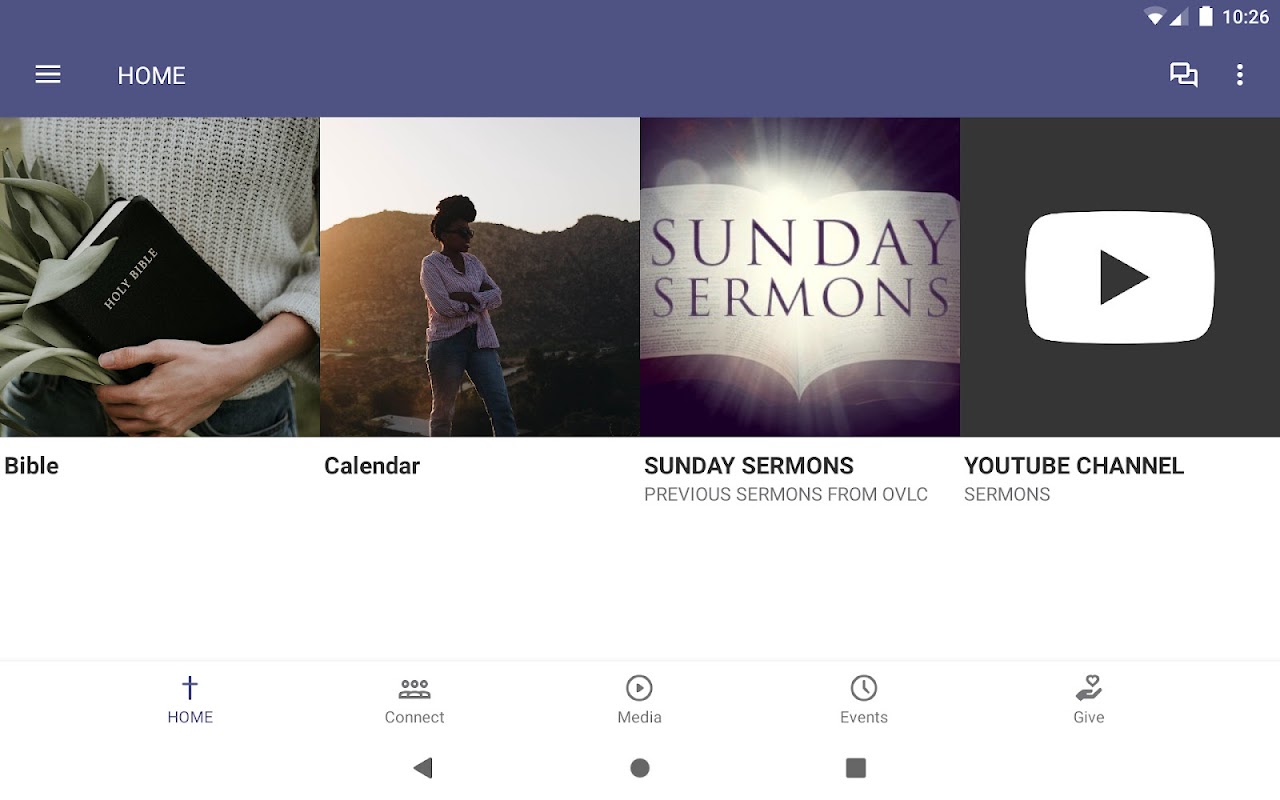1280x800 pixels.
Task: Click the YouTube play logo tile
Action: tap(1120, 277)
